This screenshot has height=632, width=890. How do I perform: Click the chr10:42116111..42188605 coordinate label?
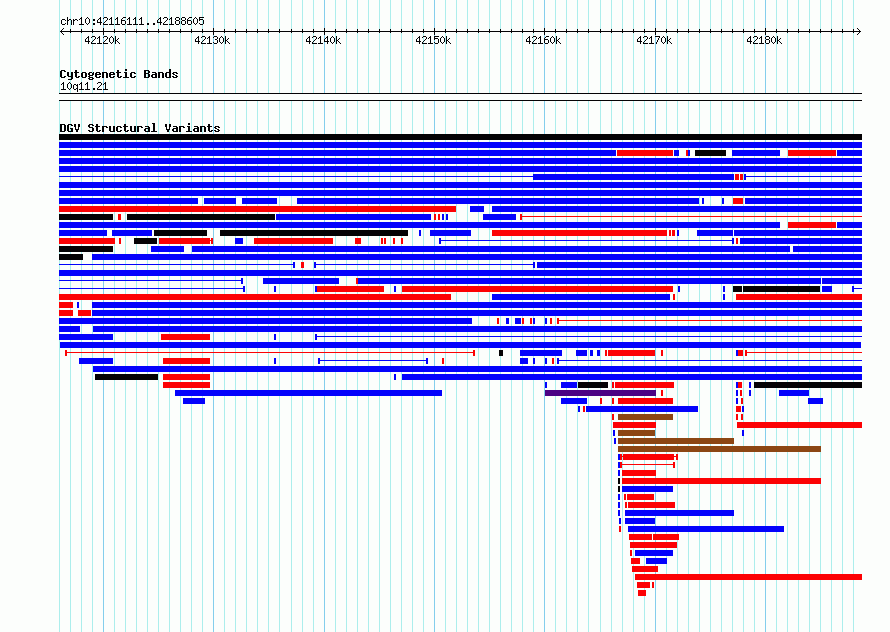point(132,21)
